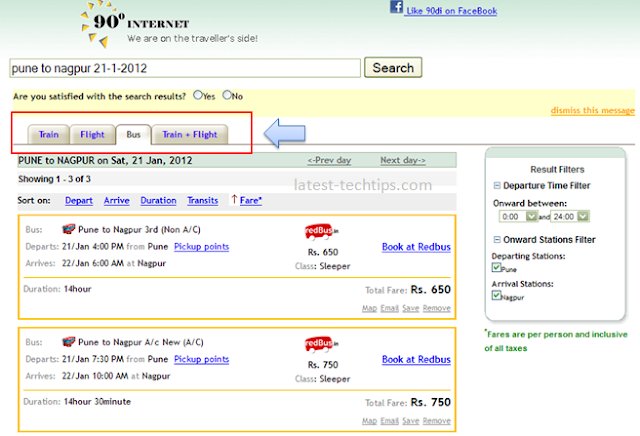Click the 'Showing 1 - 3 of 3' text
640x436 pixels.
point(54,179)
